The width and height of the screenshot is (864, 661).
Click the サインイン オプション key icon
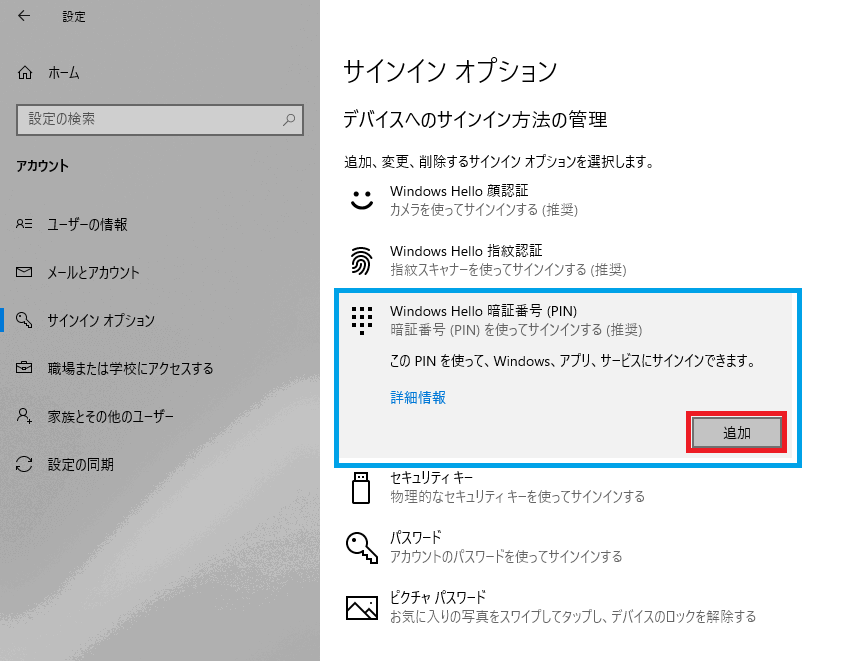[24, 320]
